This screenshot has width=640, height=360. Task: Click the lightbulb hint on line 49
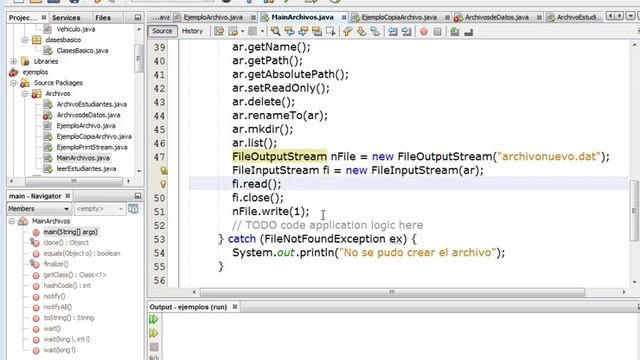[163, 184]
